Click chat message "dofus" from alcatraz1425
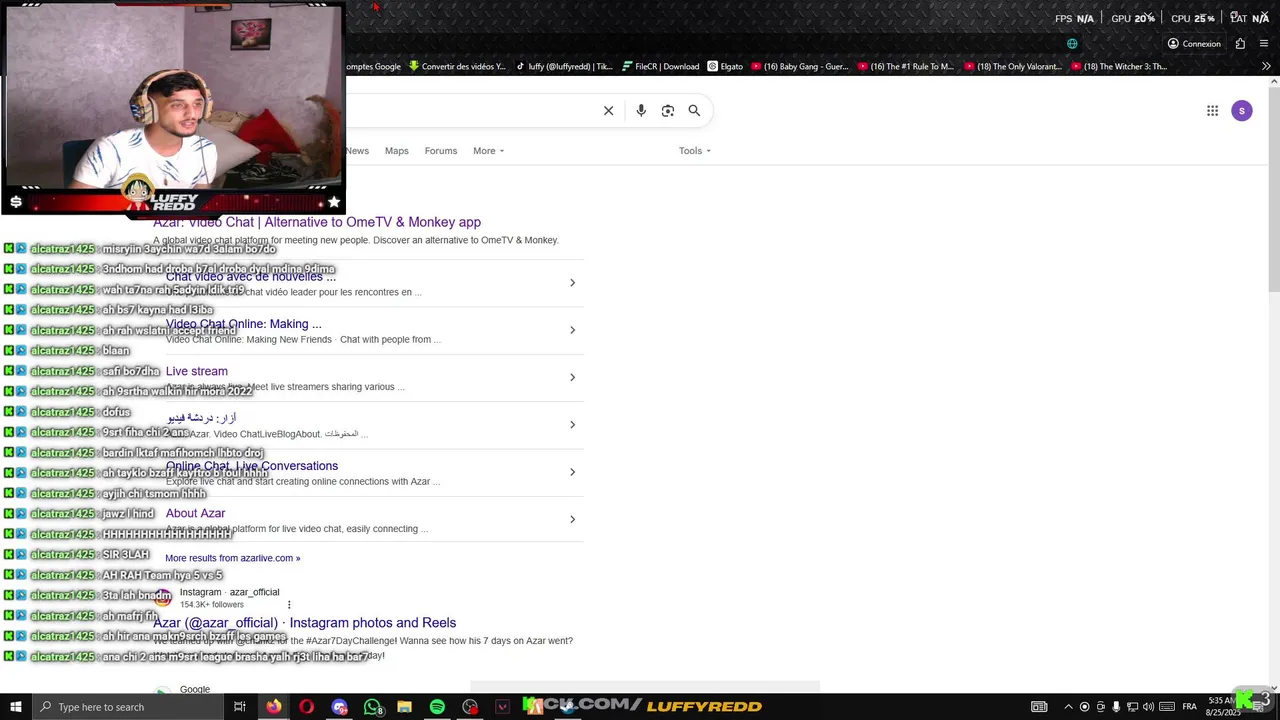The width and height of the screenshot is (1280, 720). pyautogui.click(x=116, y=412)
